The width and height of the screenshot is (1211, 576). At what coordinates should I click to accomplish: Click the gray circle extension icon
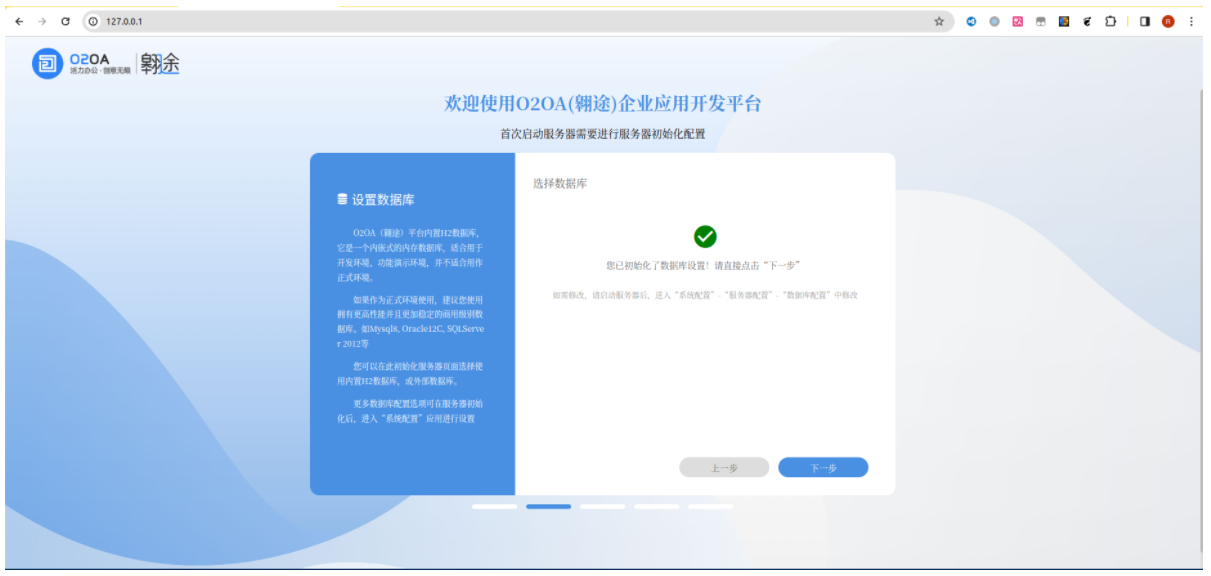point(994,21)
